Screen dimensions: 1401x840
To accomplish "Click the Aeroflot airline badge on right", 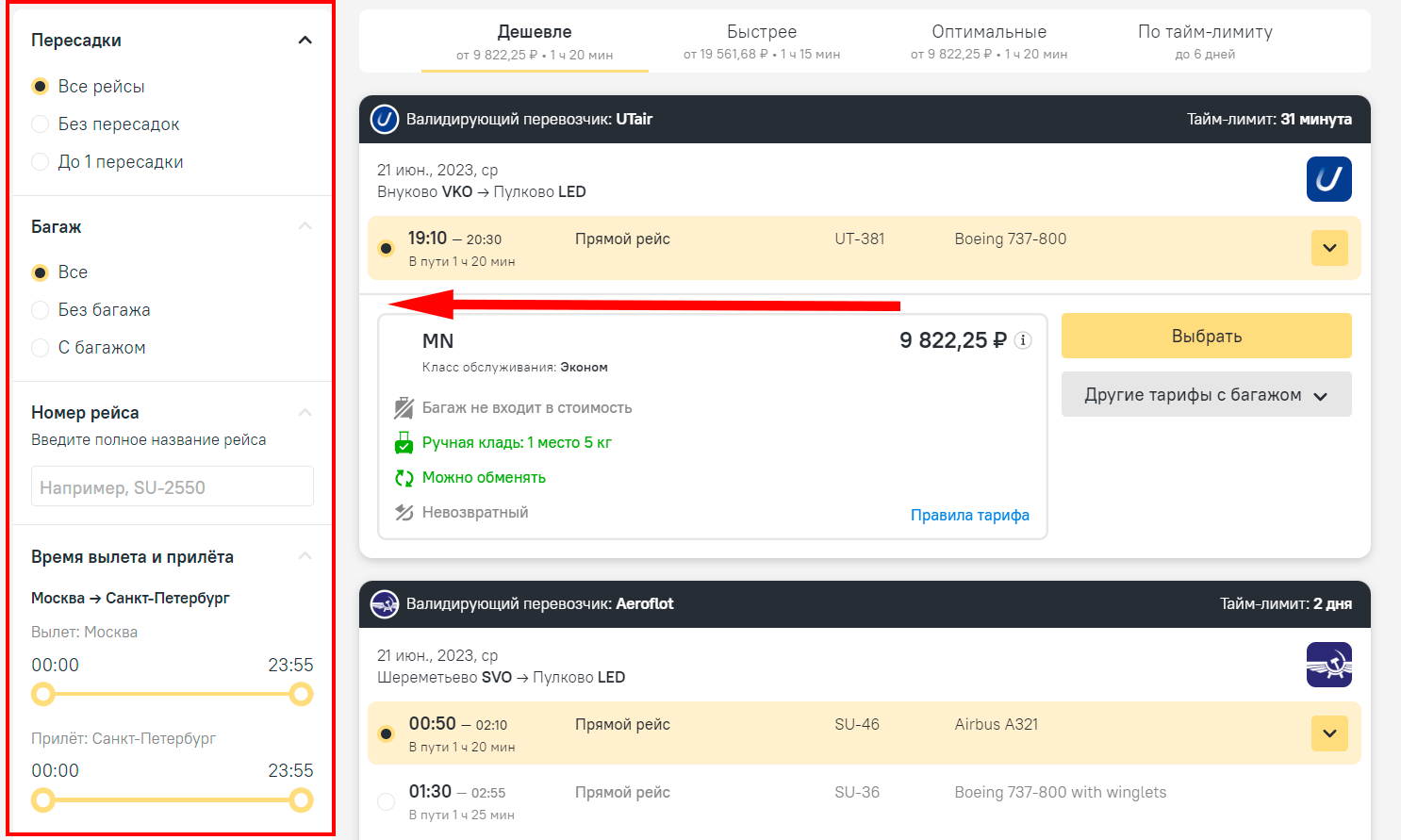I will (1328, 665).
